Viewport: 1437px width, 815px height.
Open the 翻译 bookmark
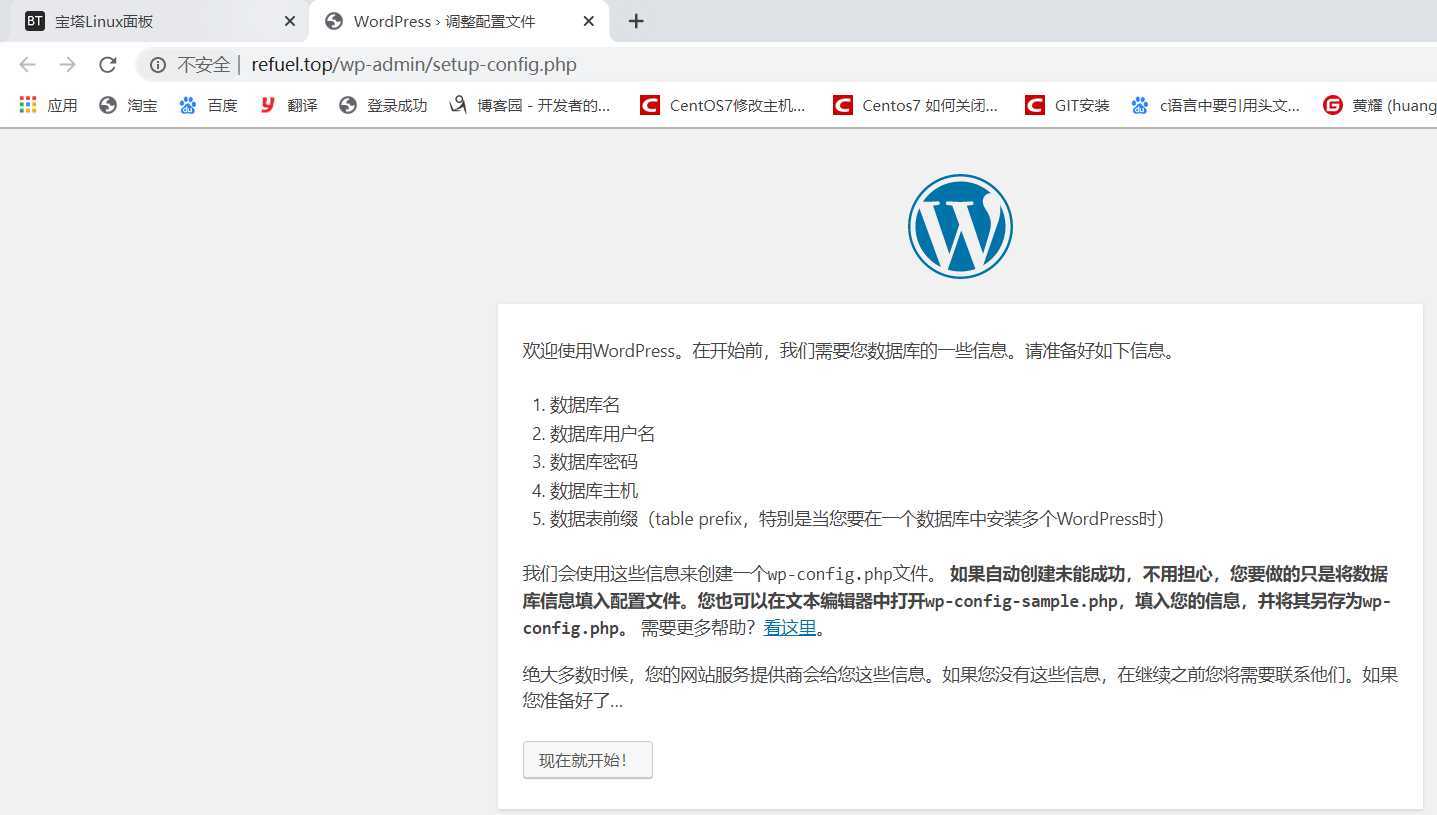click(x=289, y=105)
